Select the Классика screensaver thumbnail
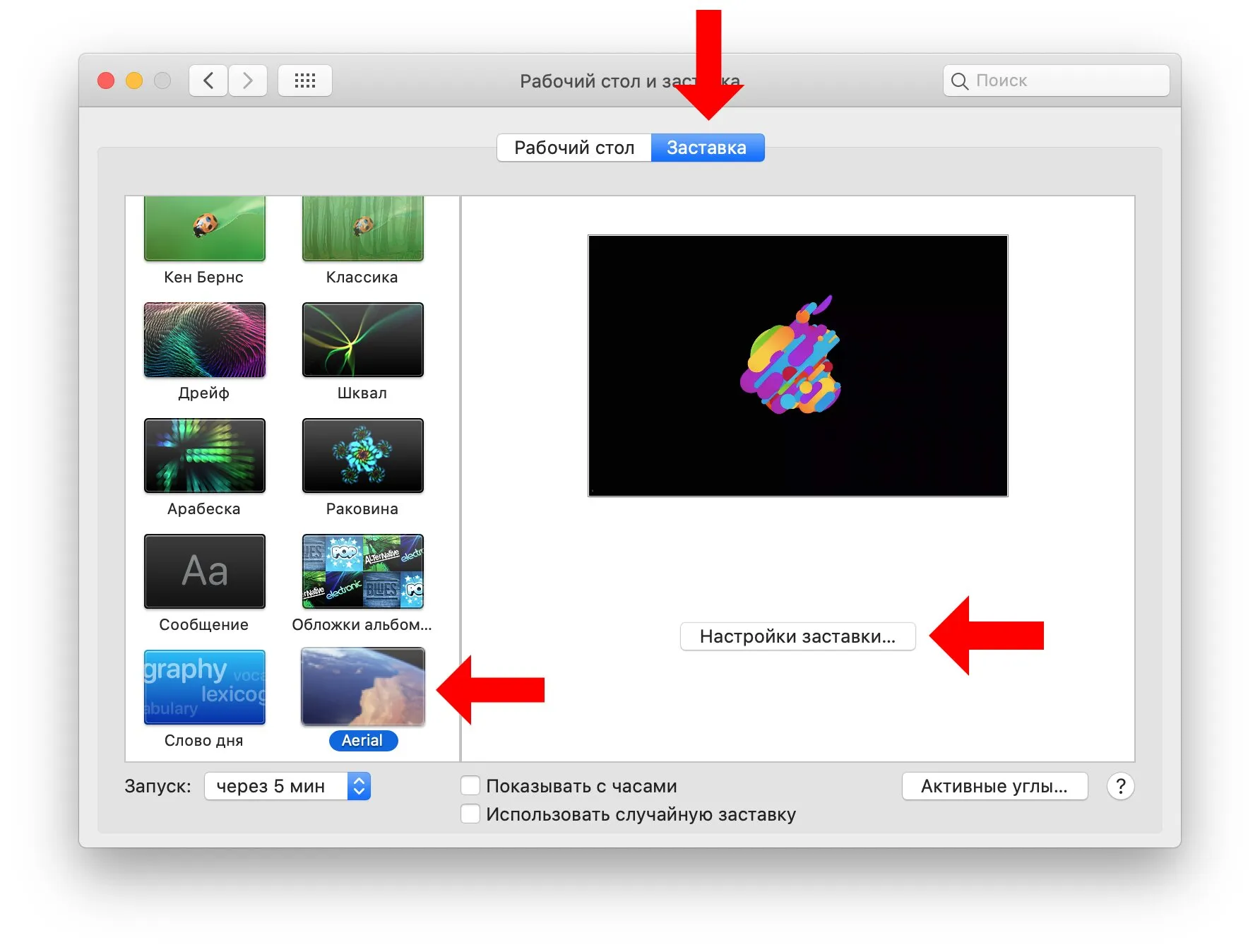The image size is (1260, 952). 363,228
